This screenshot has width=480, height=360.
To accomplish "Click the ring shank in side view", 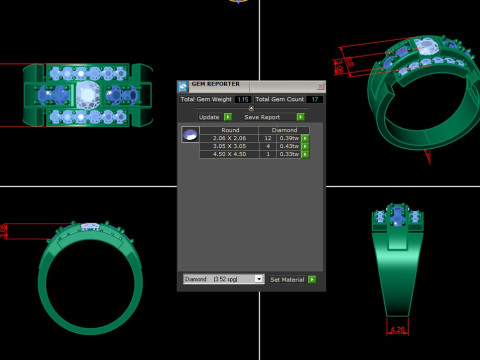I will (397, 275).
